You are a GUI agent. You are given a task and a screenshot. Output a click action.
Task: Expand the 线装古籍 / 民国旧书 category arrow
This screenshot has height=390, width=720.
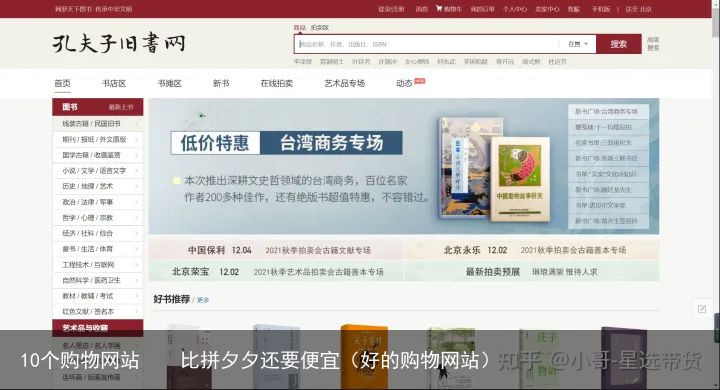pos(136,124)
